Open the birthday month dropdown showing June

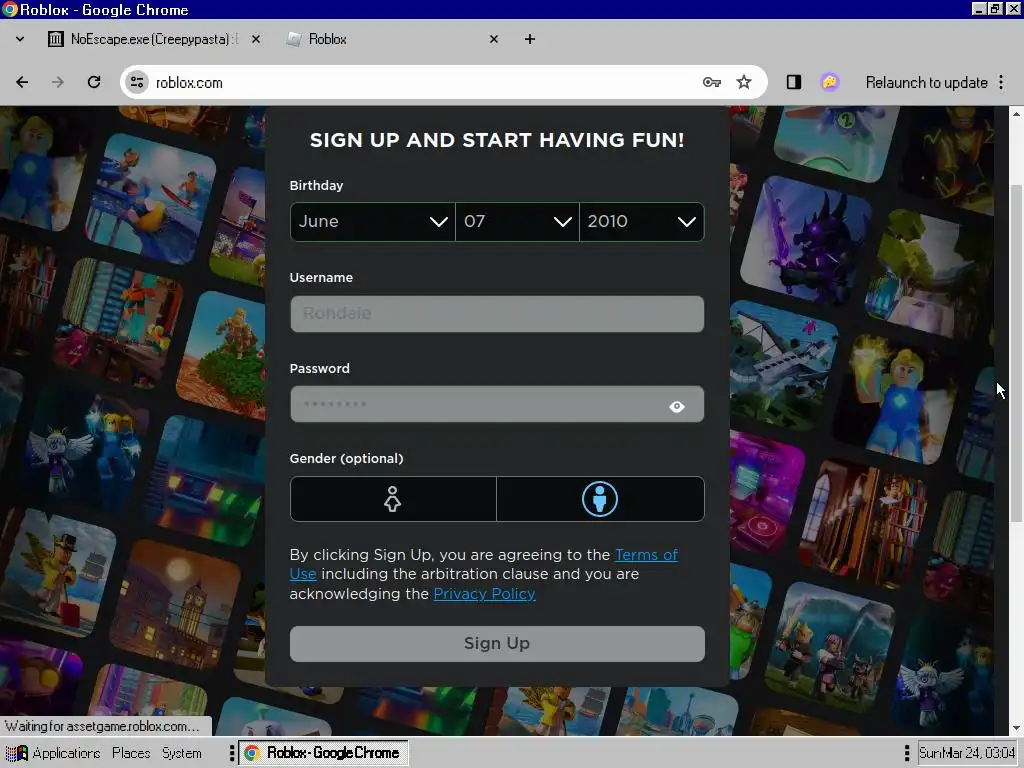click(x=372, y=221)
